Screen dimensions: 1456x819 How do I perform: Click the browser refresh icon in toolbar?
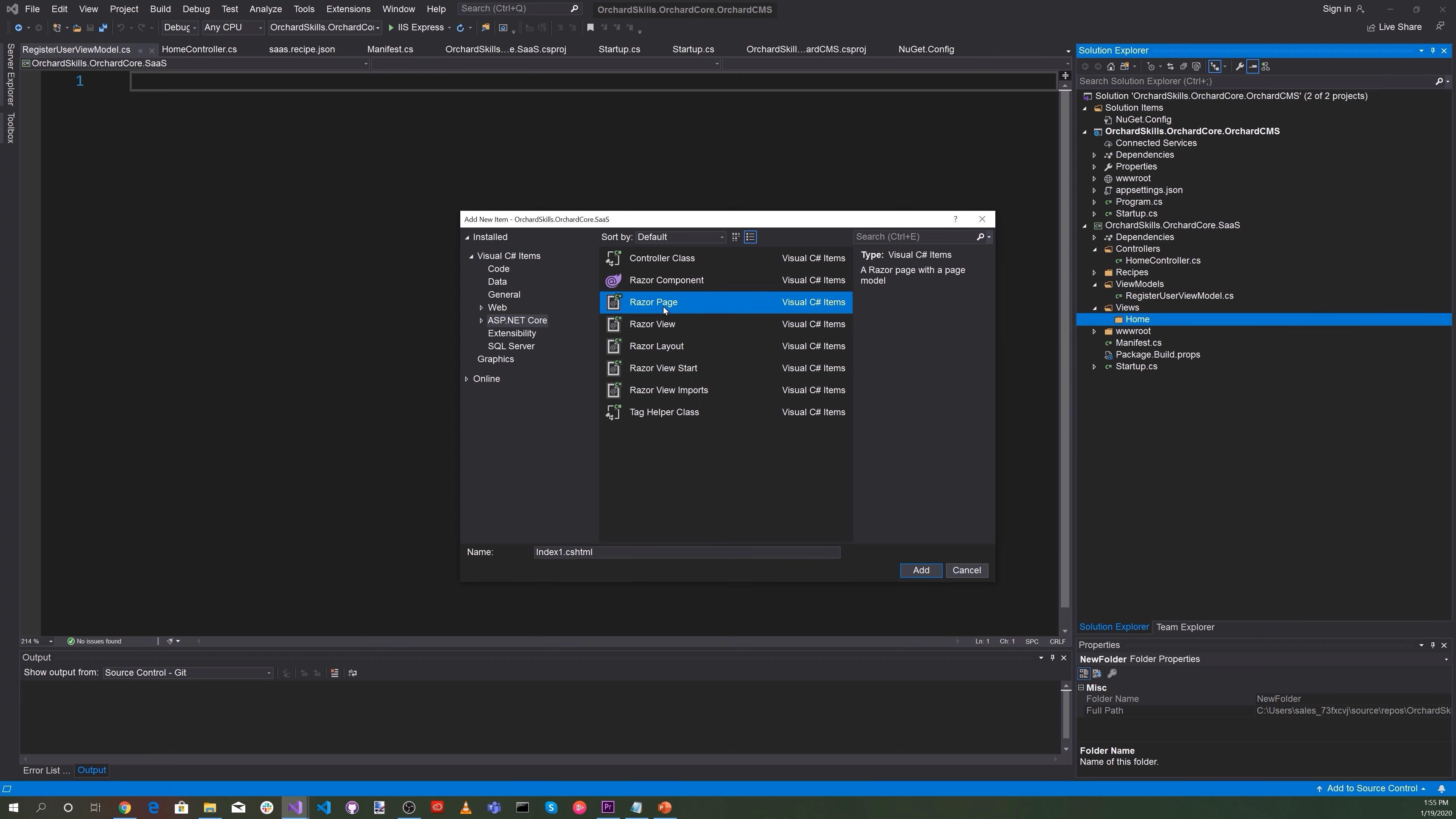(x=460, y=28)
